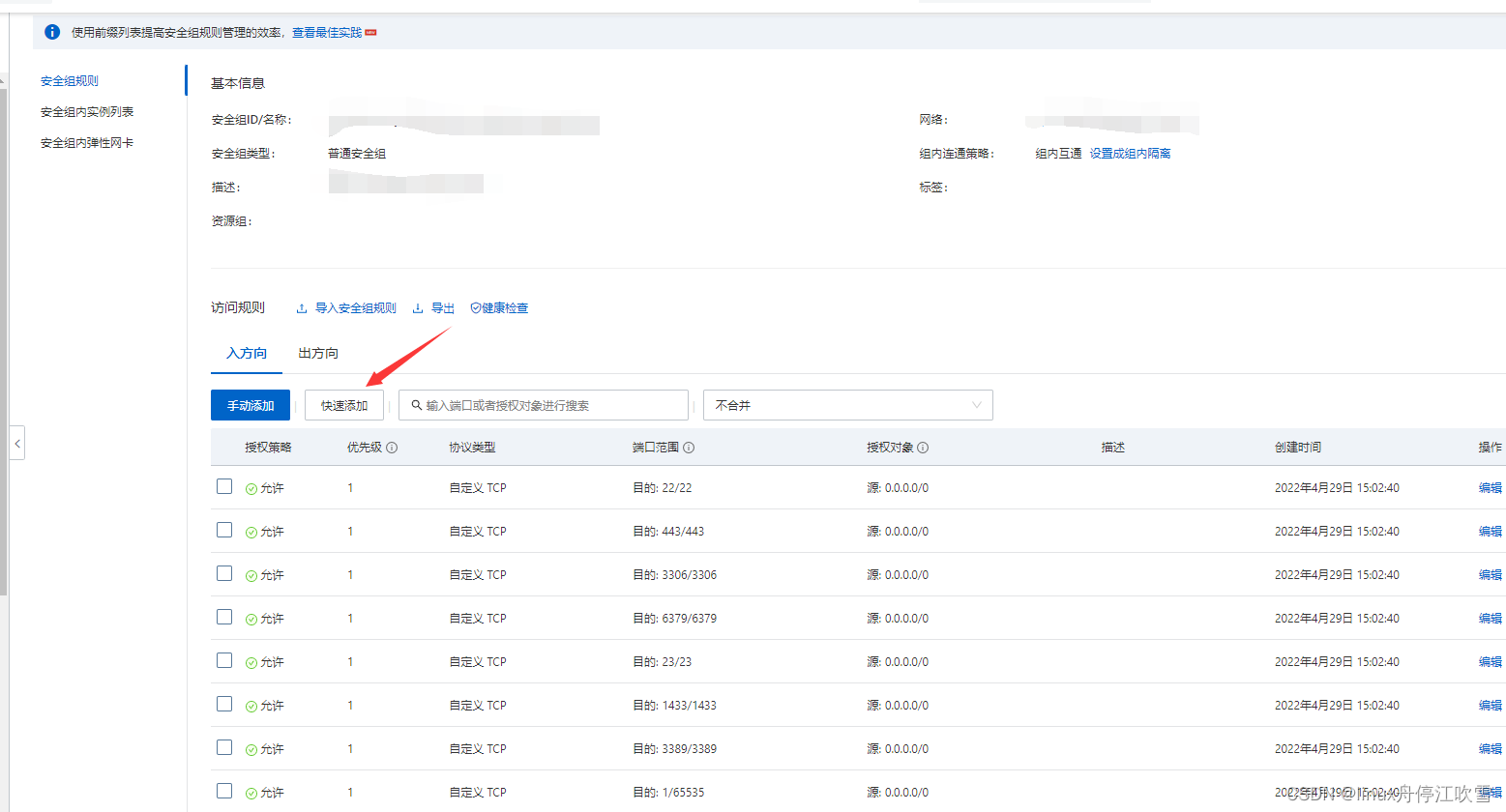Click the info icon next to 端口范围 header

[689, 448]
